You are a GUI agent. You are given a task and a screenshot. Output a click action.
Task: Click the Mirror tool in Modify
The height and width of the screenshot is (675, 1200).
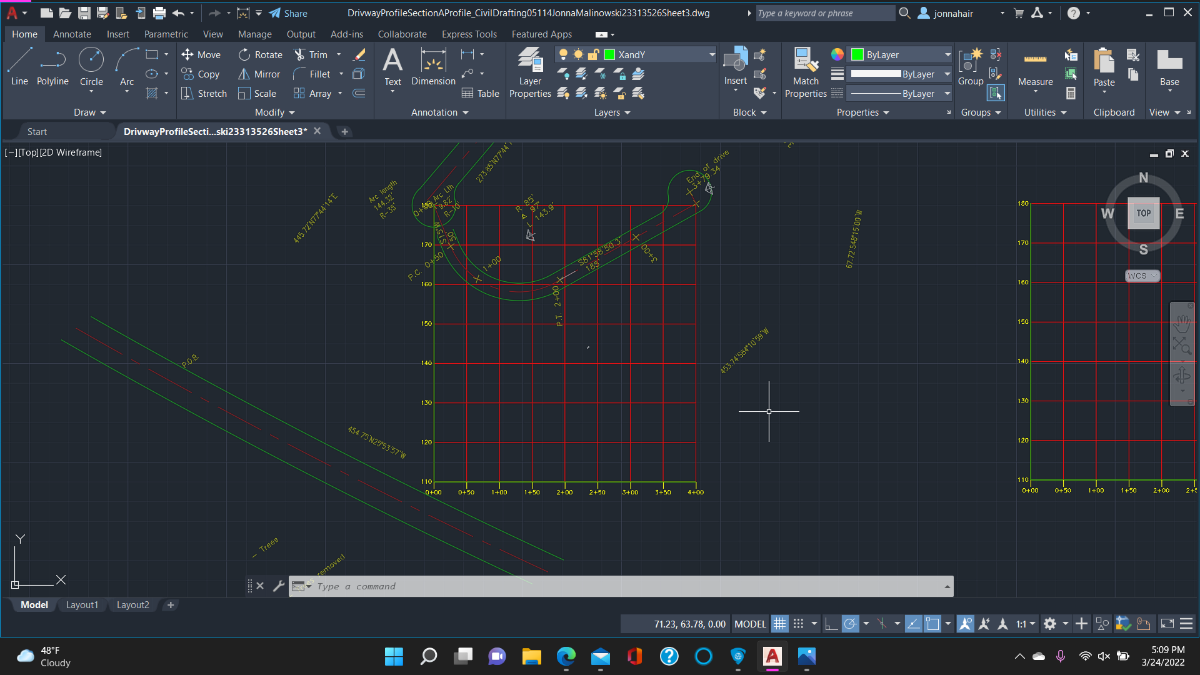pos(259,74)
